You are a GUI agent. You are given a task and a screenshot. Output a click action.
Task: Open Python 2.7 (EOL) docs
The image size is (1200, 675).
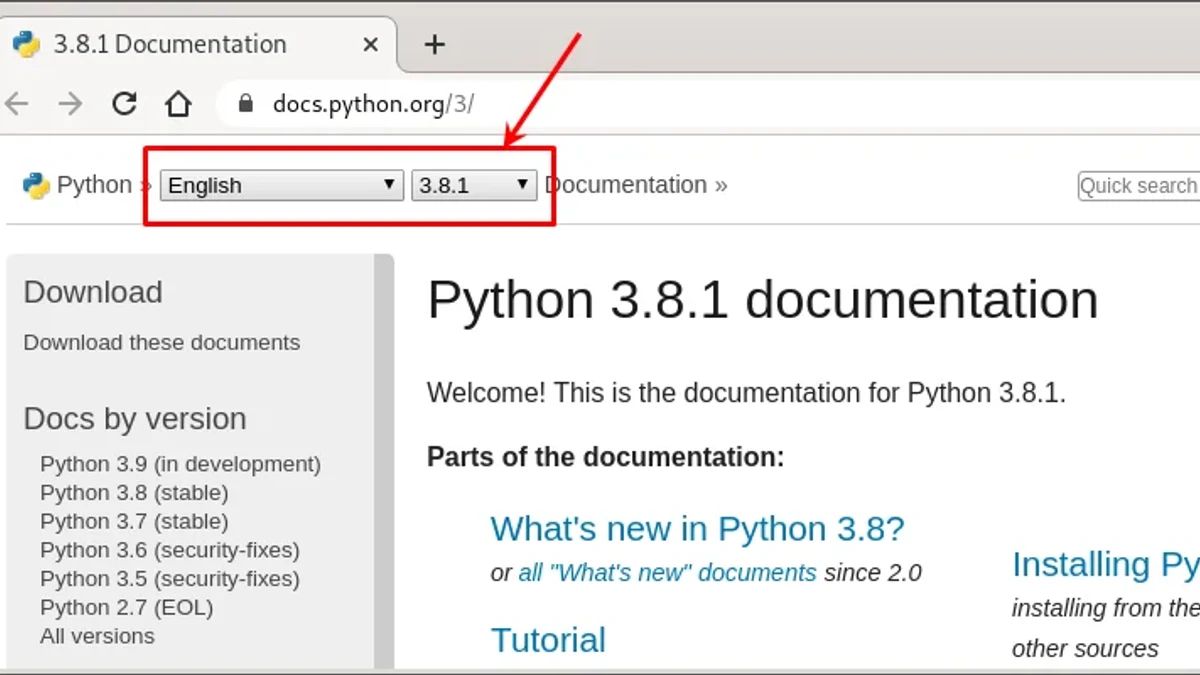pos(127,608)
